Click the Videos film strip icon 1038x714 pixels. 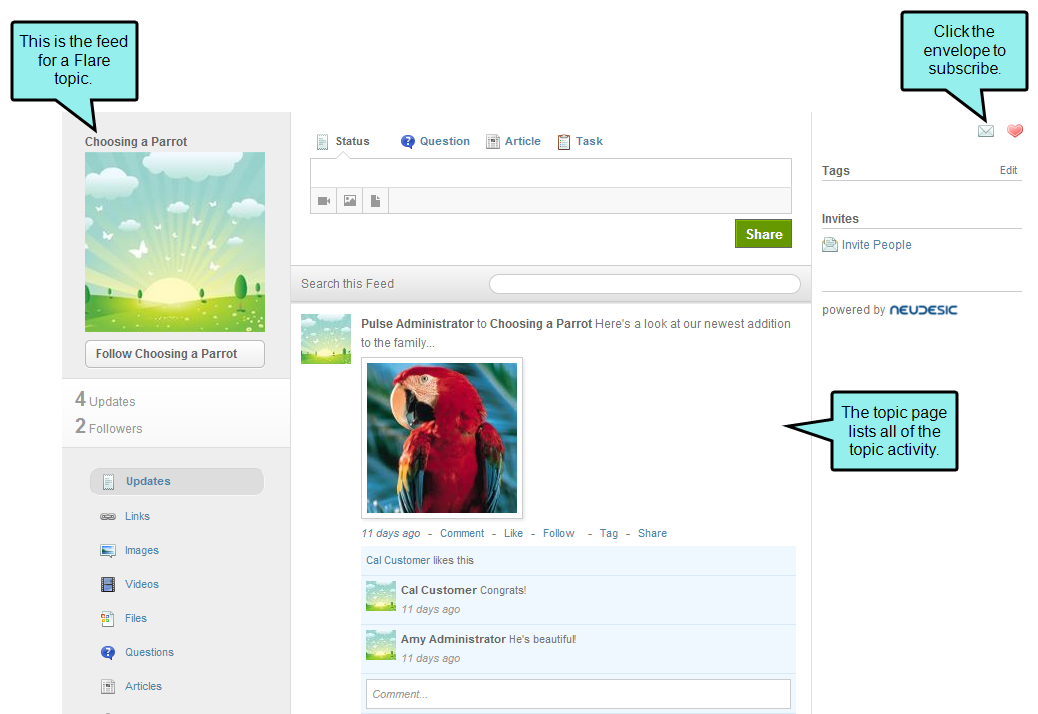[108, 584]
